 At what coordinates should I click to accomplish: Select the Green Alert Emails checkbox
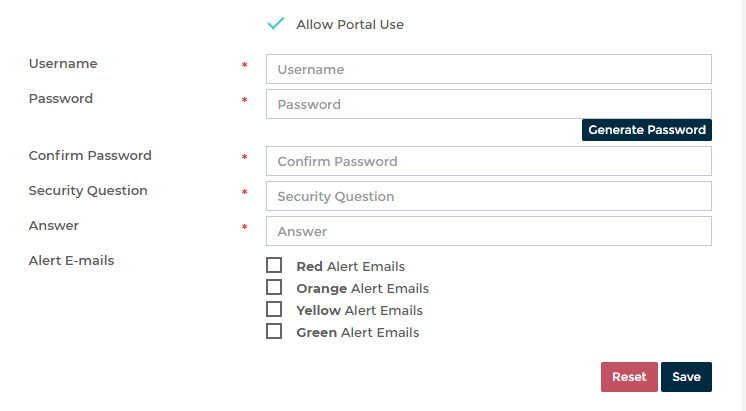click(274, 332)
